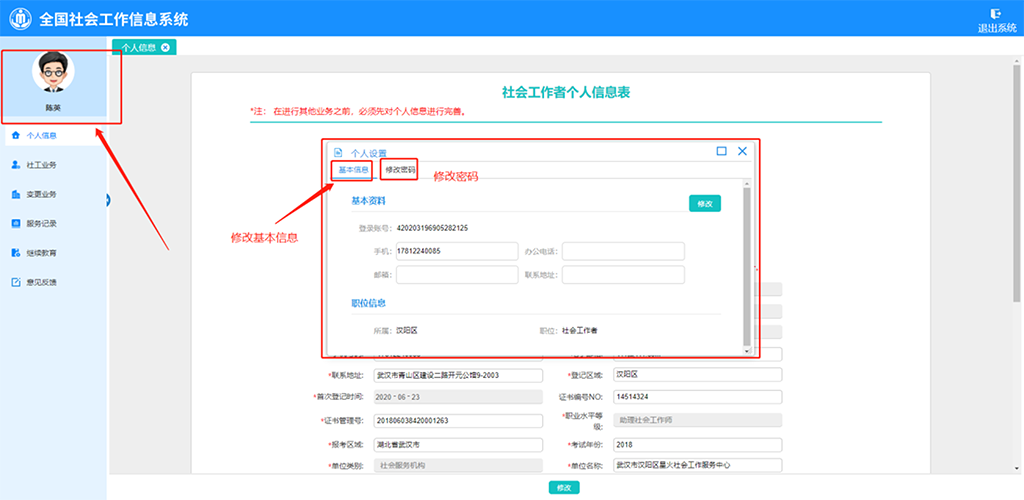Click the 所属 value 汉阳区 in dialog
This screenshot has width=1024, height=500.
[406, 330]
